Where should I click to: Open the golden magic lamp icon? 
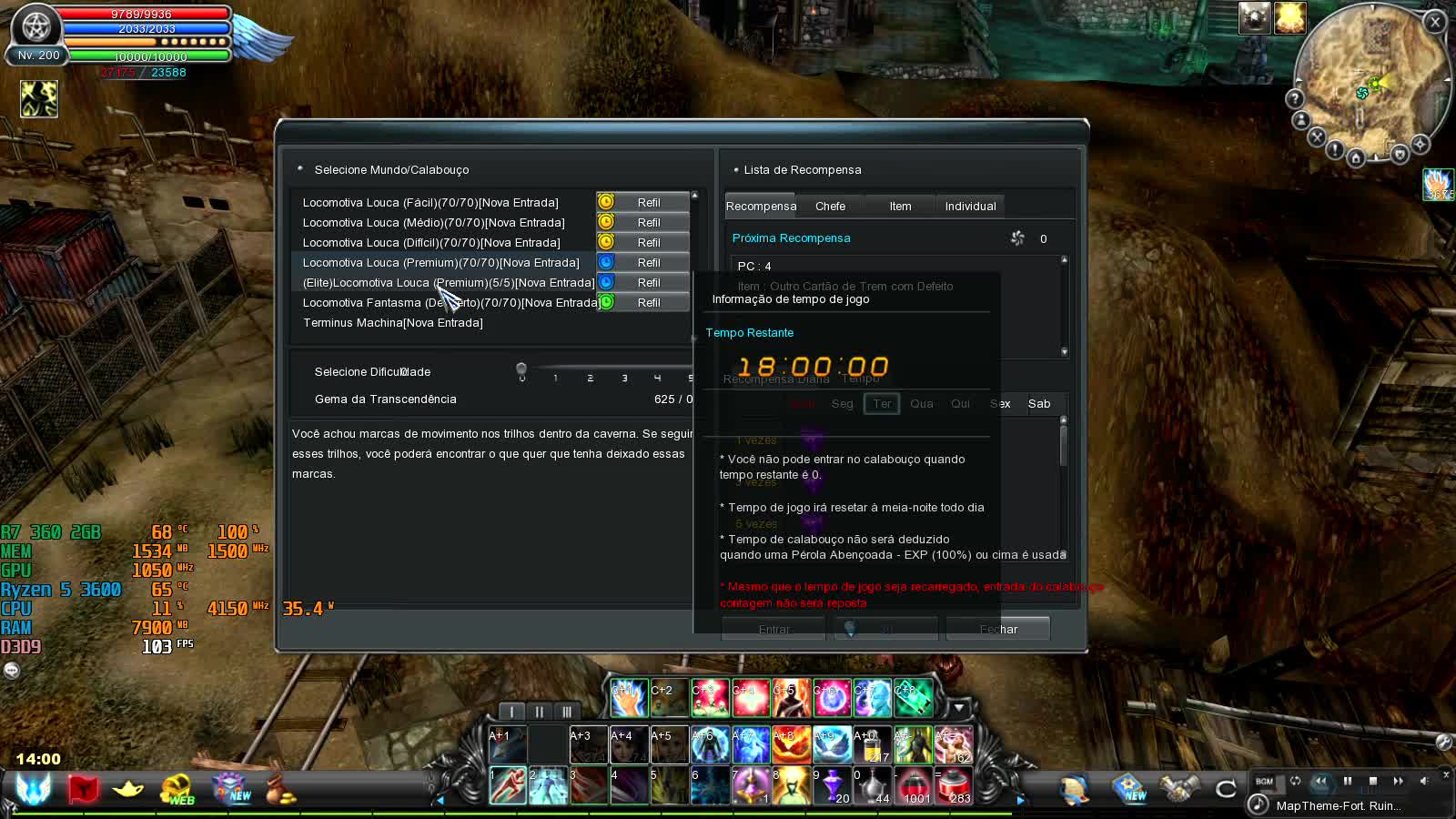coord(128,789)
